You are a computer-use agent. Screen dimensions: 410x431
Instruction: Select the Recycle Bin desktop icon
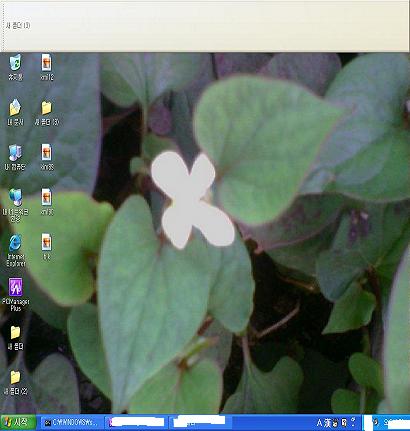[x=15, y=67]
